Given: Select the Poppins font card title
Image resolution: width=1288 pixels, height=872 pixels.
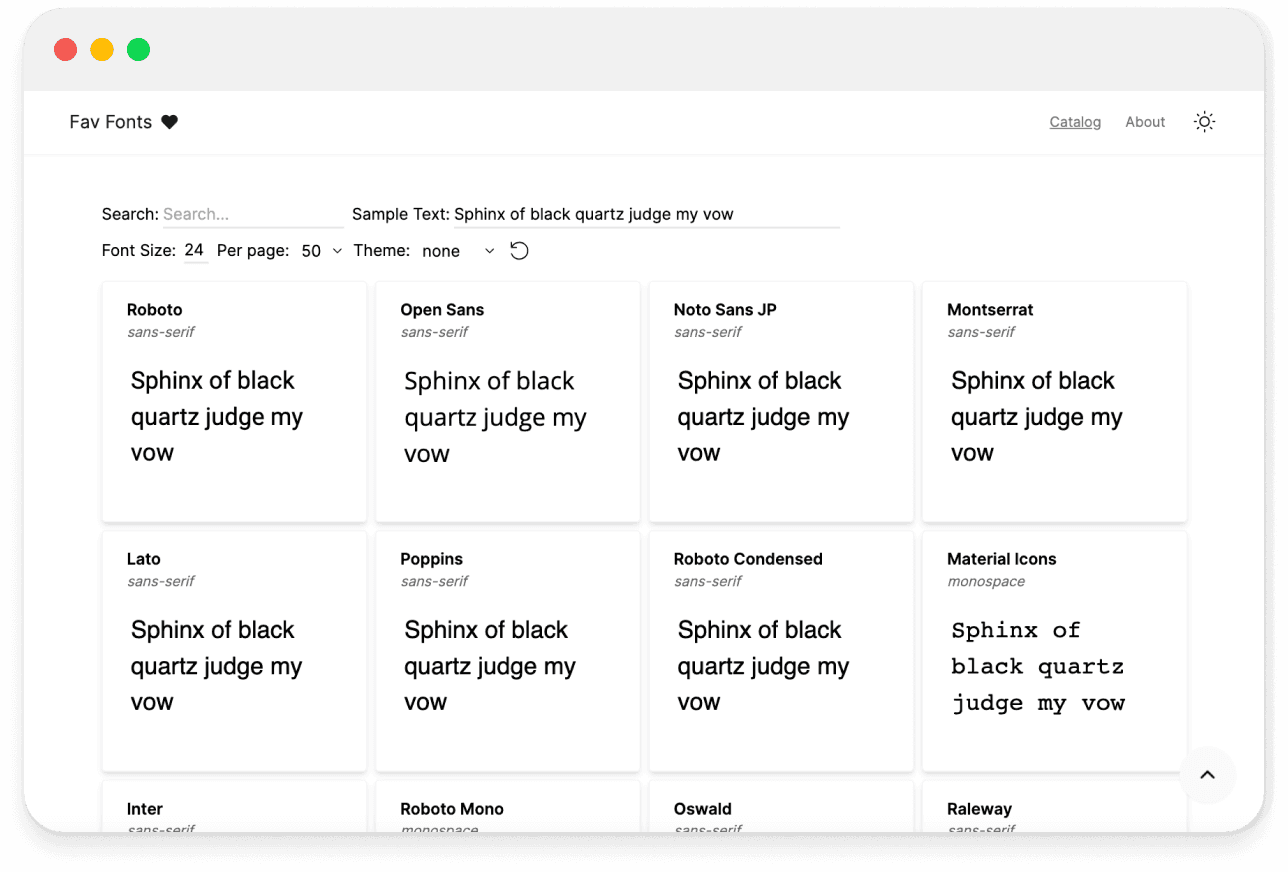Looking at the screenshot, I should [x=432, y=559].
